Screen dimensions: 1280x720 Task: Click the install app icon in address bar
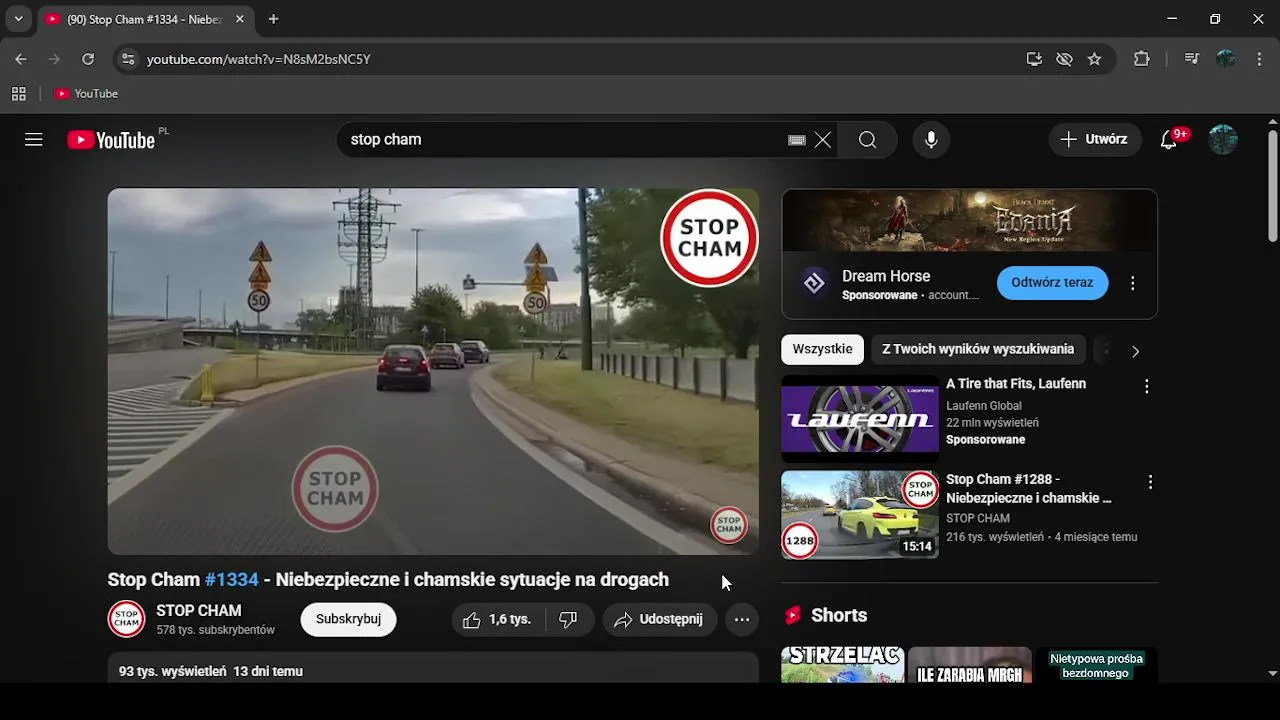[x=1034, y=59]
